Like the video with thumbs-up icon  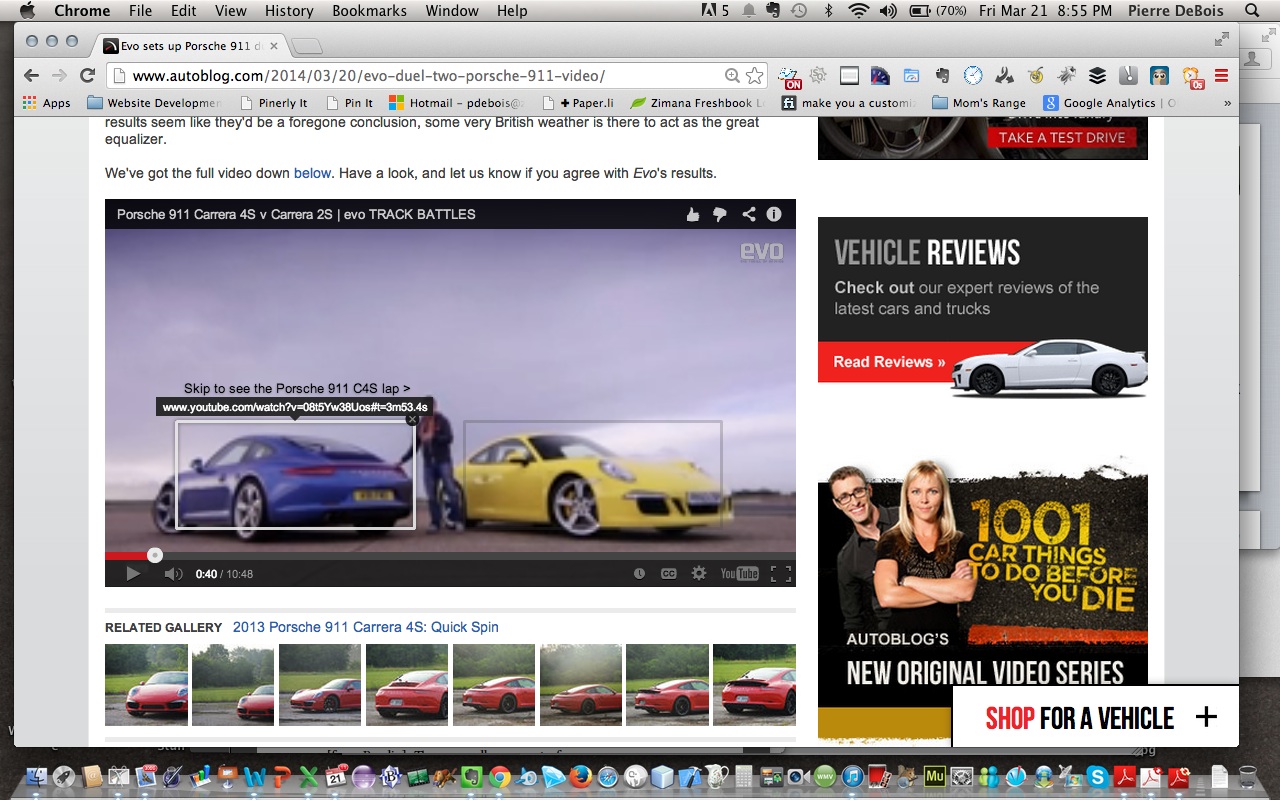click(692, 214)
